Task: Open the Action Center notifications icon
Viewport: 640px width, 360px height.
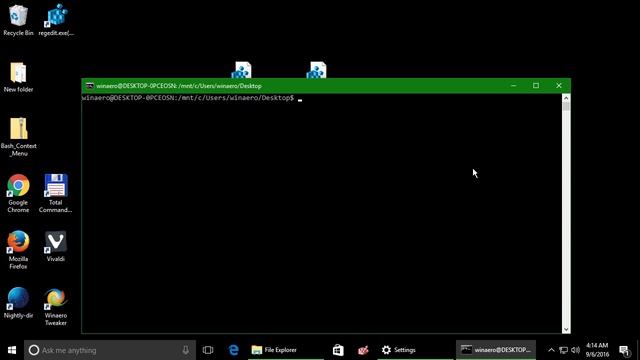Action: (624, 350)
